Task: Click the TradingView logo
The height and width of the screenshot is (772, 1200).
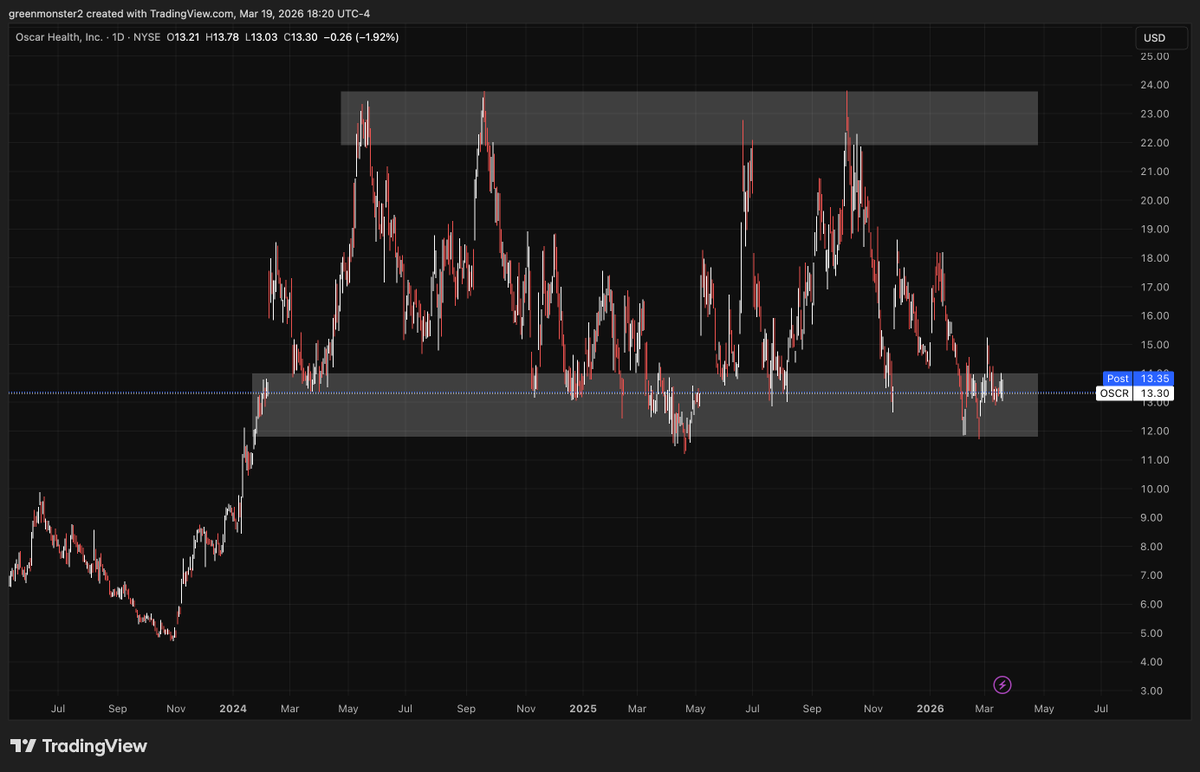Action: 75,746
